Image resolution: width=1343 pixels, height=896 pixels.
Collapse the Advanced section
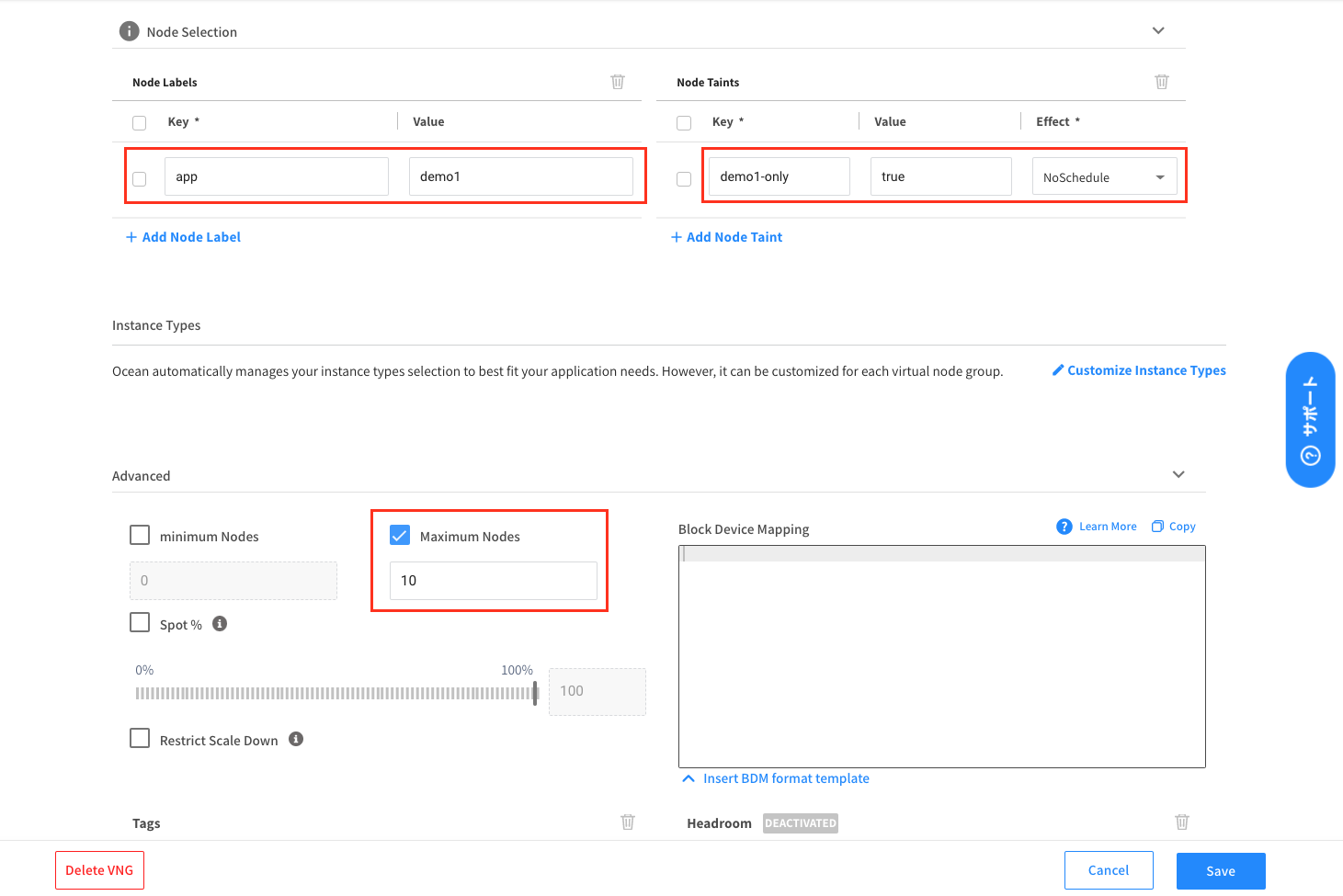pyautogui.click(x=1178, y=474)
